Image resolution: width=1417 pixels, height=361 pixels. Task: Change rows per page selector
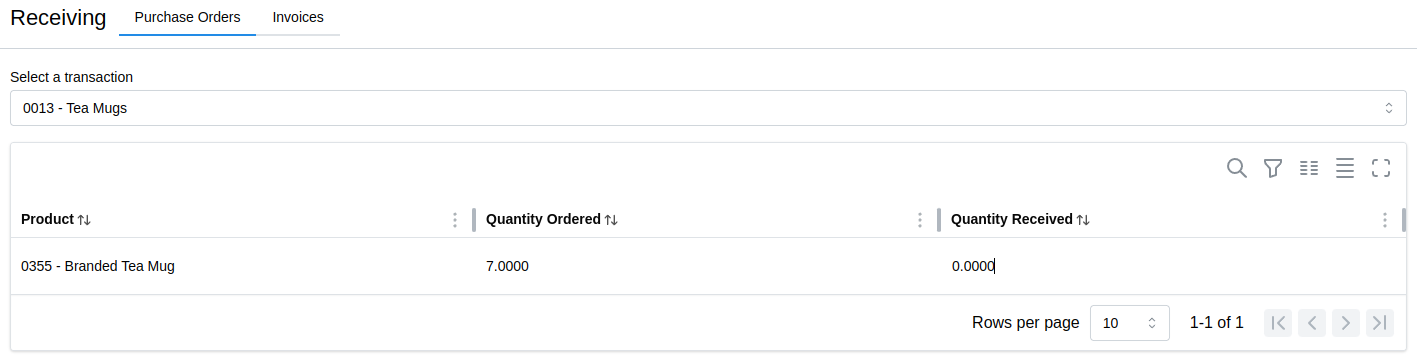1130,323
